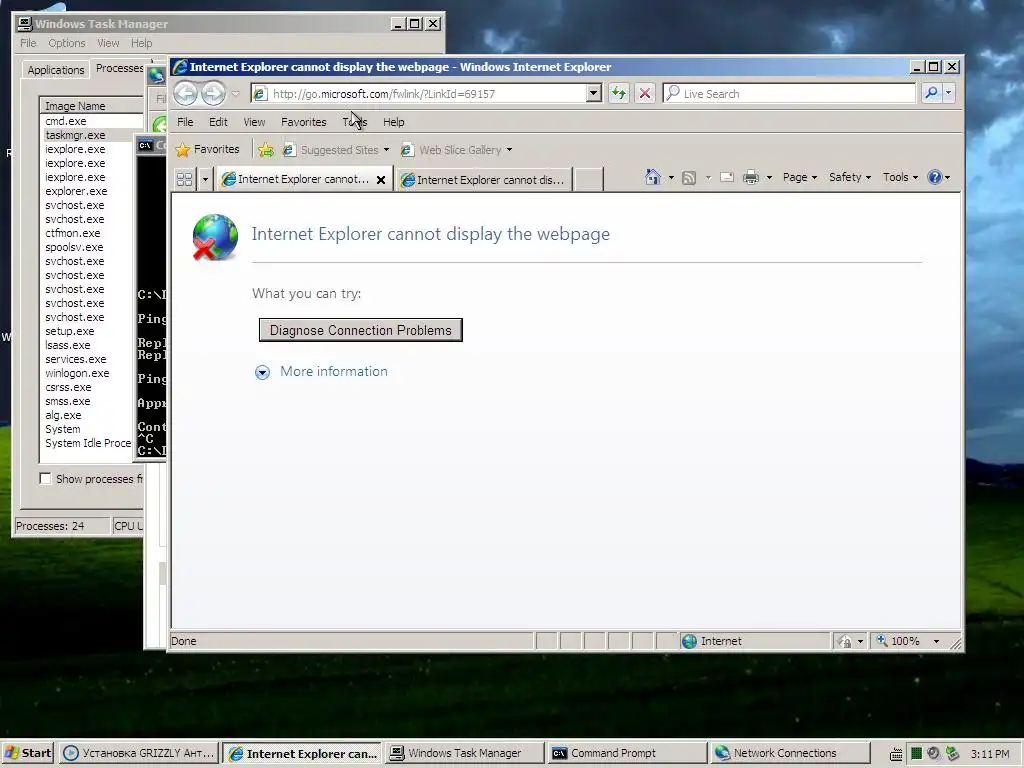Select setup.exe in process list
This screenshot has width=1024, height=768.
click(69, 331)
